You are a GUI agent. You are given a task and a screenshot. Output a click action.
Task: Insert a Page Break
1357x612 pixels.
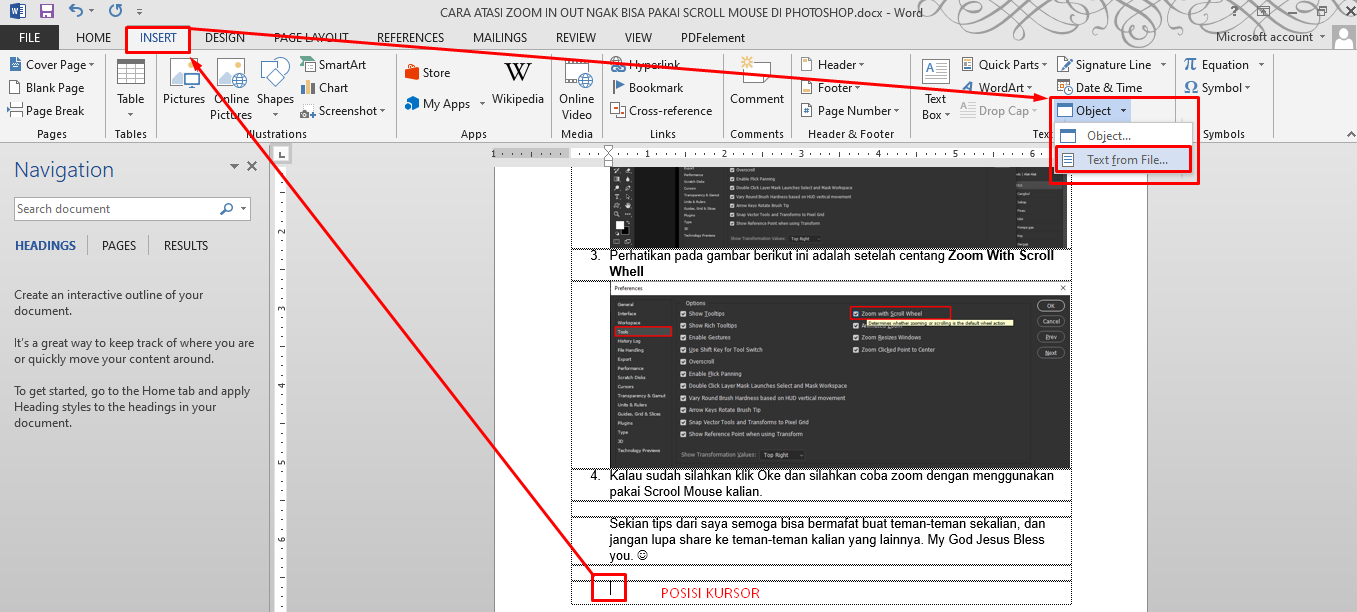(47, 111)
